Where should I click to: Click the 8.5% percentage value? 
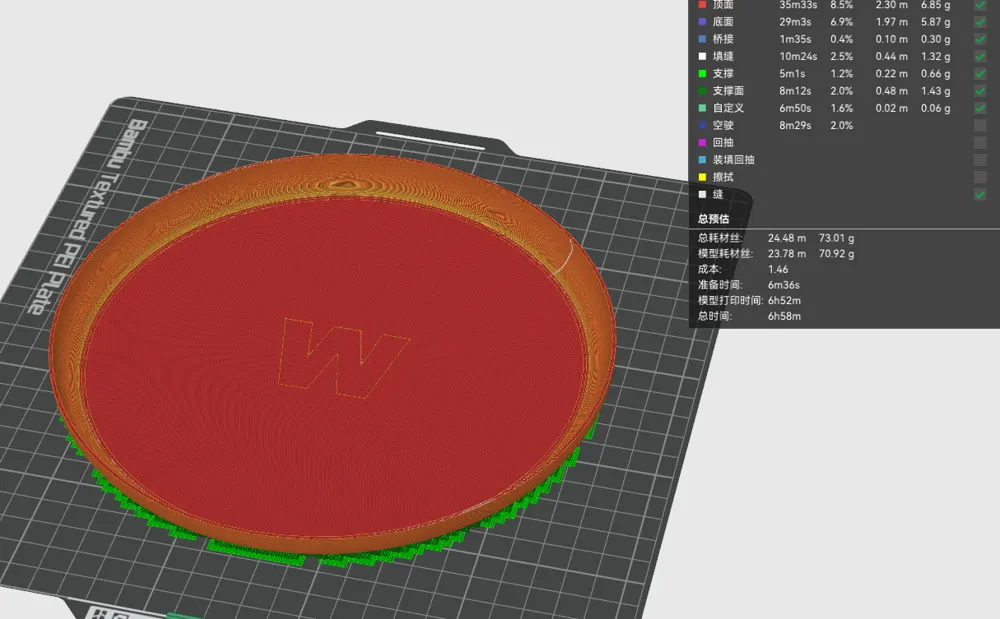[841, 4]
